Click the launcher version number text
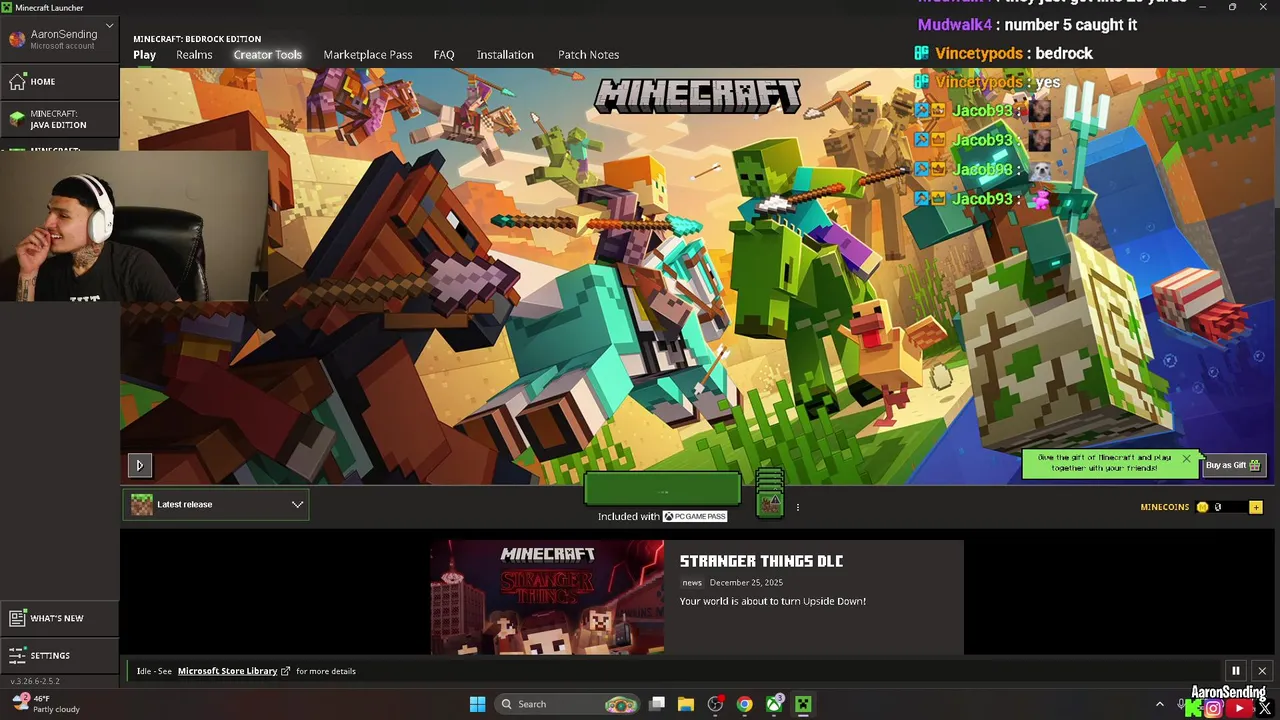This screenshot has height=720, width=1280. (35, 681)
